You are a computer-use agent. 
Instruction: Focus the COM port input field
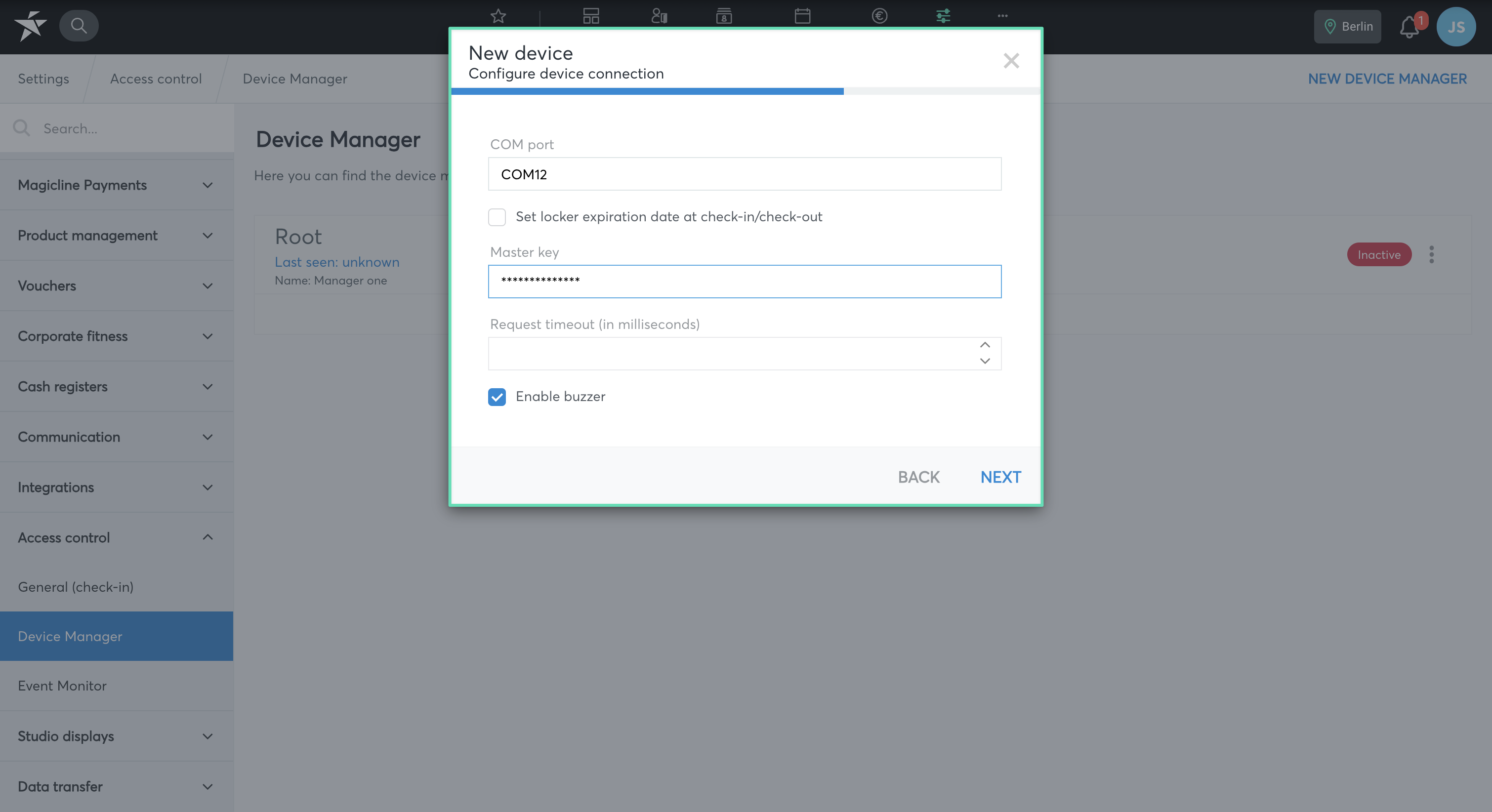(744, 174)
